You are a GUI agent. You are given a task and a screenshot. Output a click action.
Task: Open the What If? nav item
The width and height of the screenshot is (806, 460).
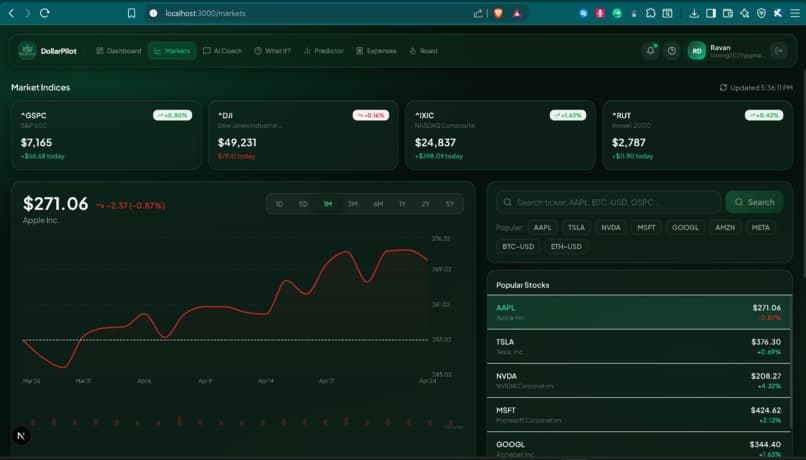[272, 51]
